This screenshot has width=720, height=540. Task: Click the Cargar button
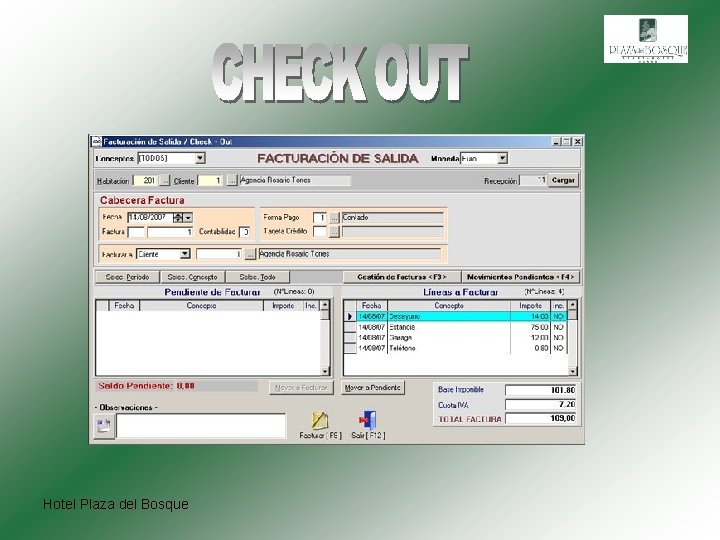coord(563,180)
